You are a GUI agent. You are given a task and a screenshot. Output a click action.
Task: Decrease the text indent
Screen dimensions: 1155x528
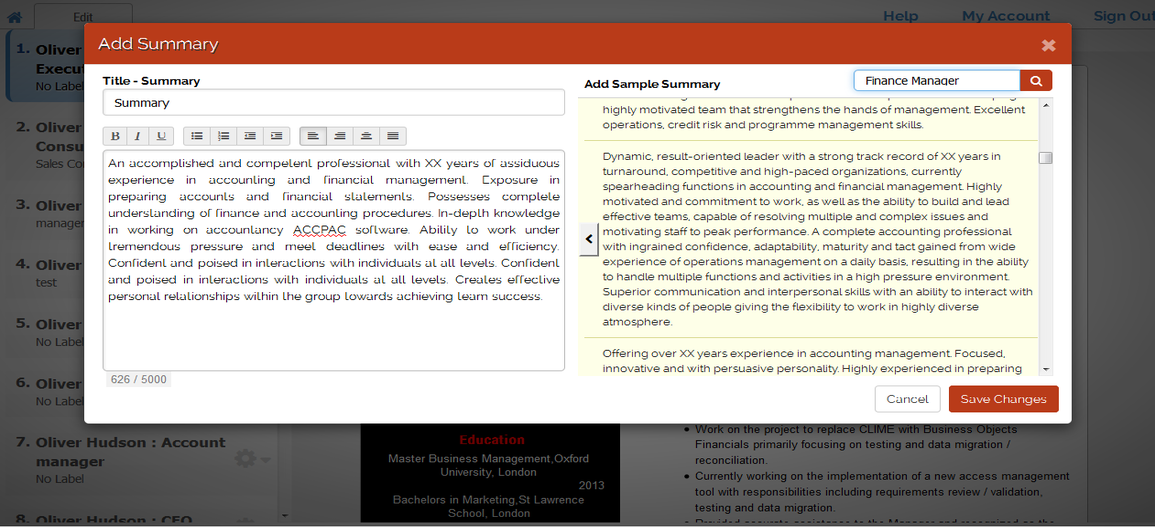pyautogui.click(x=250, y=135)
